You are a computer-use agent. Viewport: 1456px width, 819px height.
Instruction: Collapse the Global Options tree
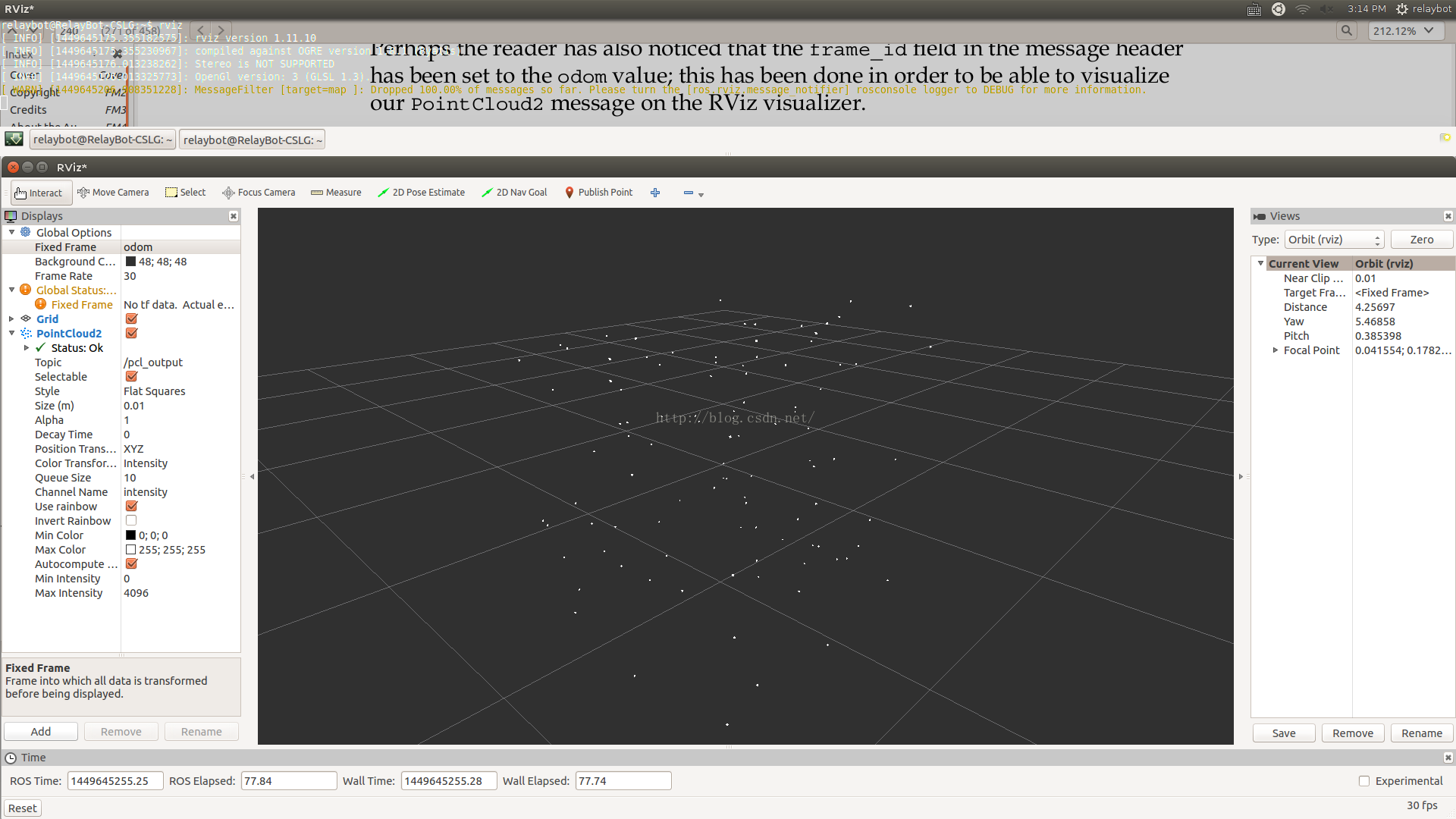[11, 232]
